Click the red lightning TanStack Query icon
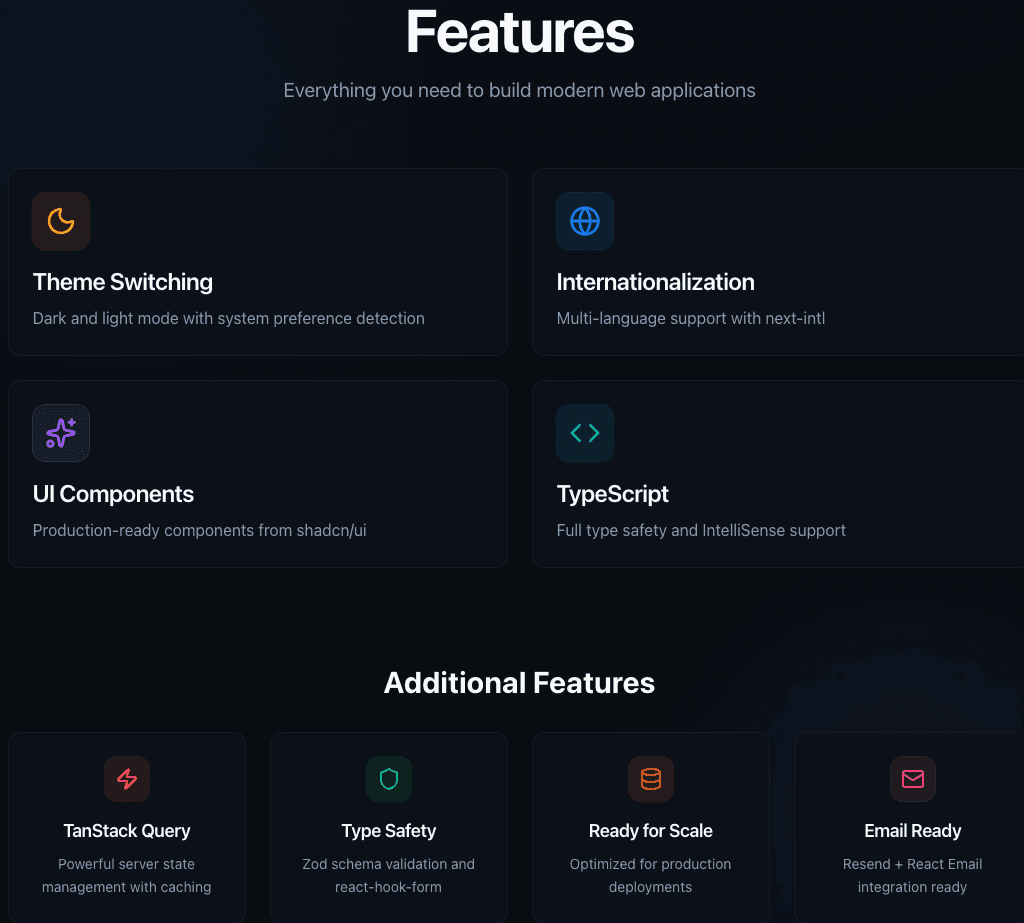Viewport: 1024px width, 923px height. [127, 779]
